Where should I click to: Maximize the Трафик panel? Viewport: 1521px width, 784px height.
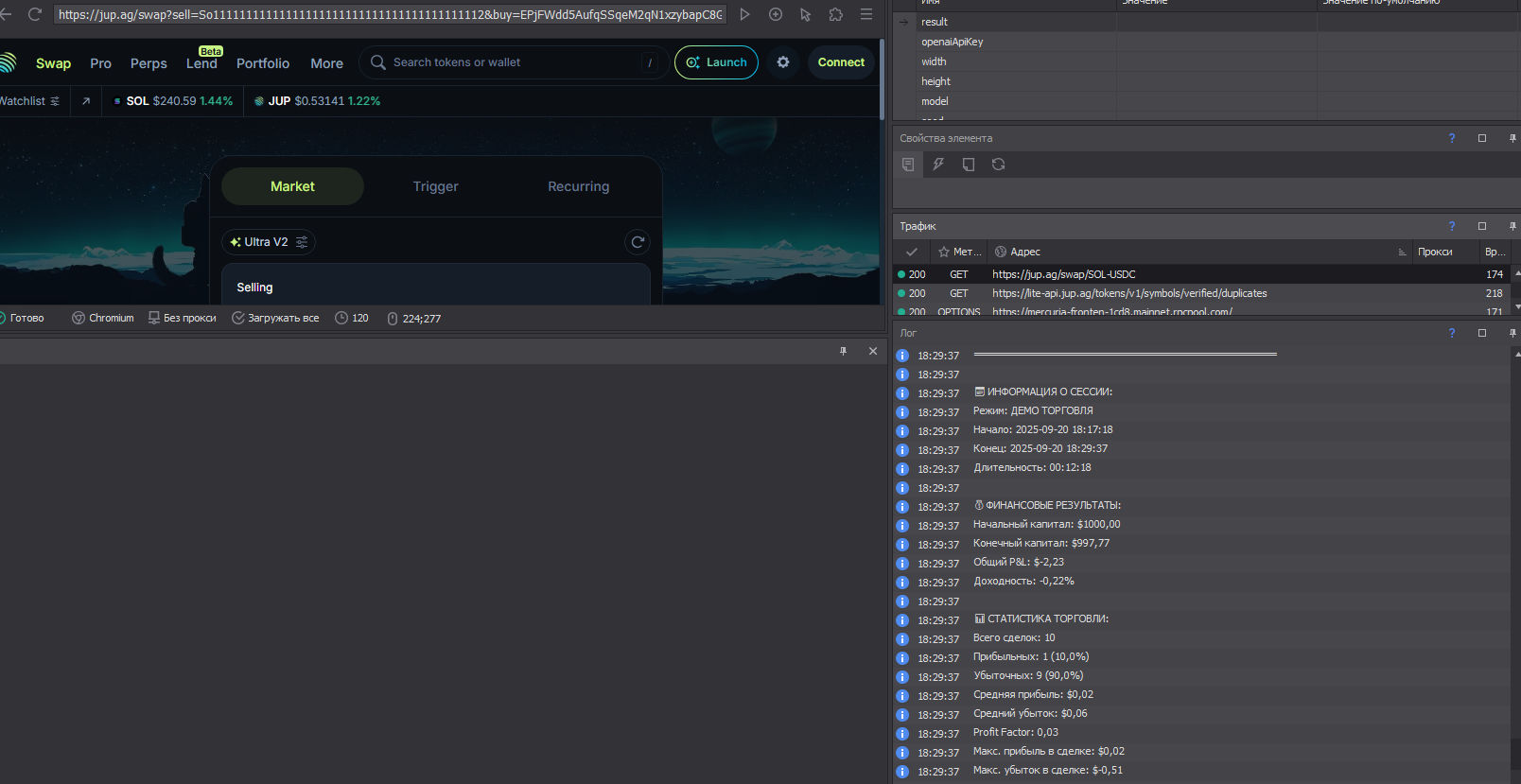pyautogui.click(x=1482, y=226)
